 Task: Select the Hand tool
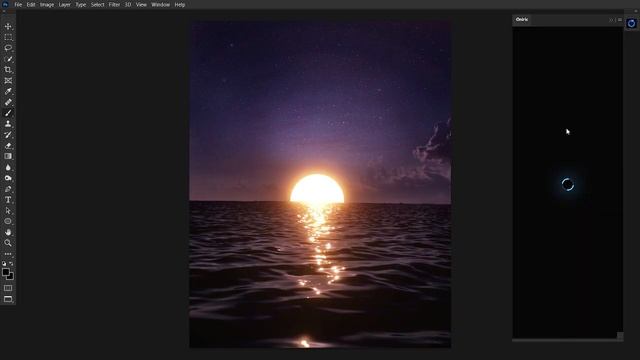[x=8, y=232]
